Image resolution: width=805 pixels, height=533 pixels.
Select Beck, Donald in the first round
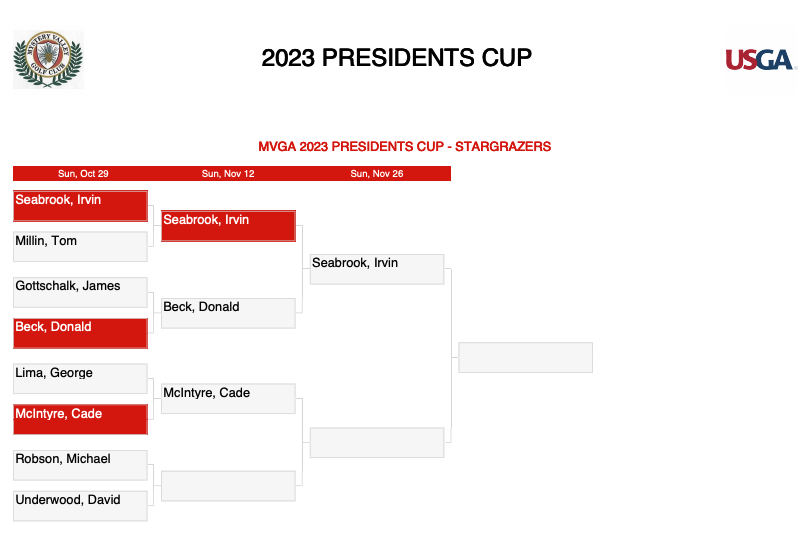[81, 333]
